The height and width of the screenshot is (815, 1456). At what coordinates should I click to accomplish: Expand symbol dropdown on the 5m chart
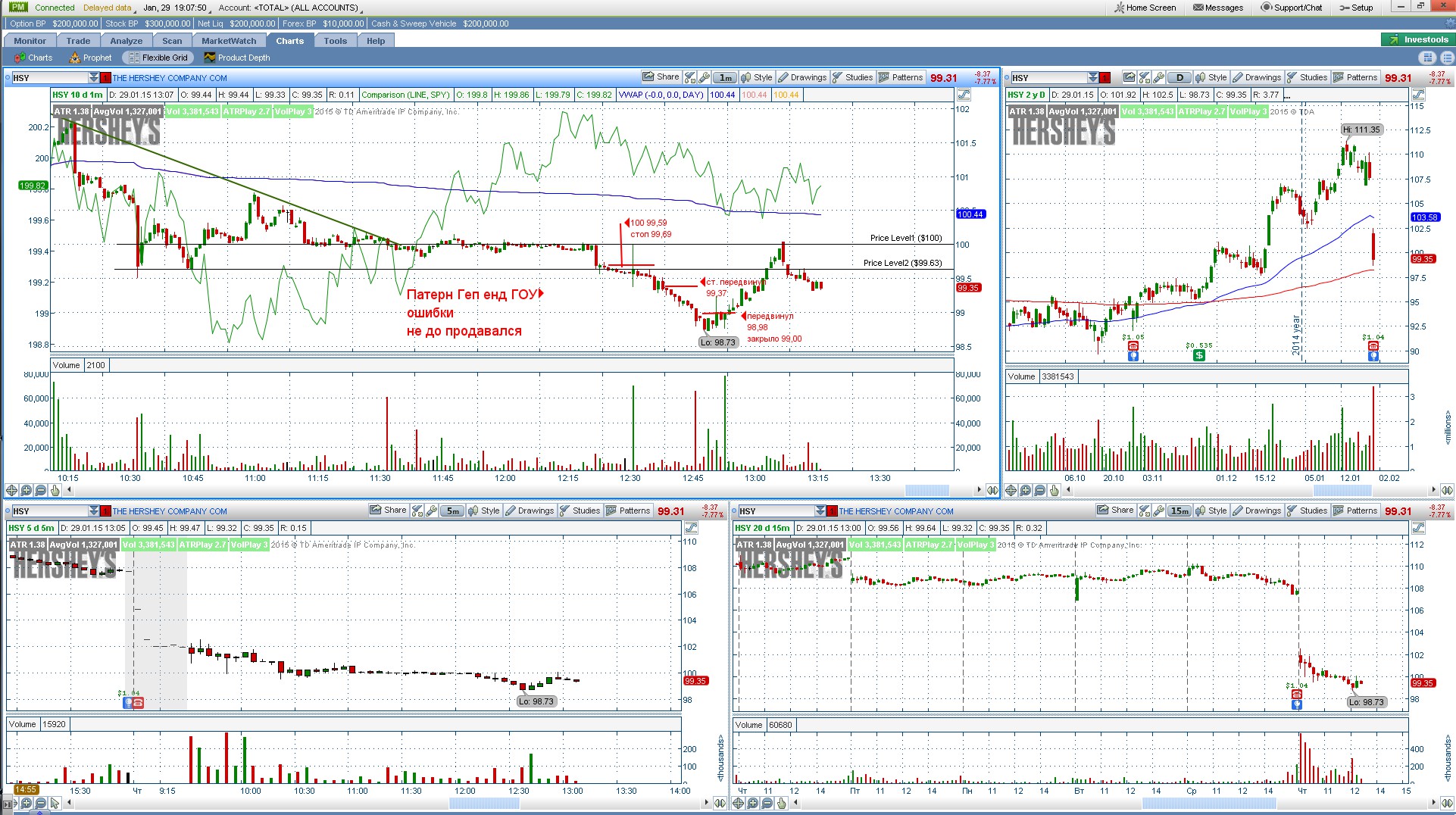pos(94,511)
